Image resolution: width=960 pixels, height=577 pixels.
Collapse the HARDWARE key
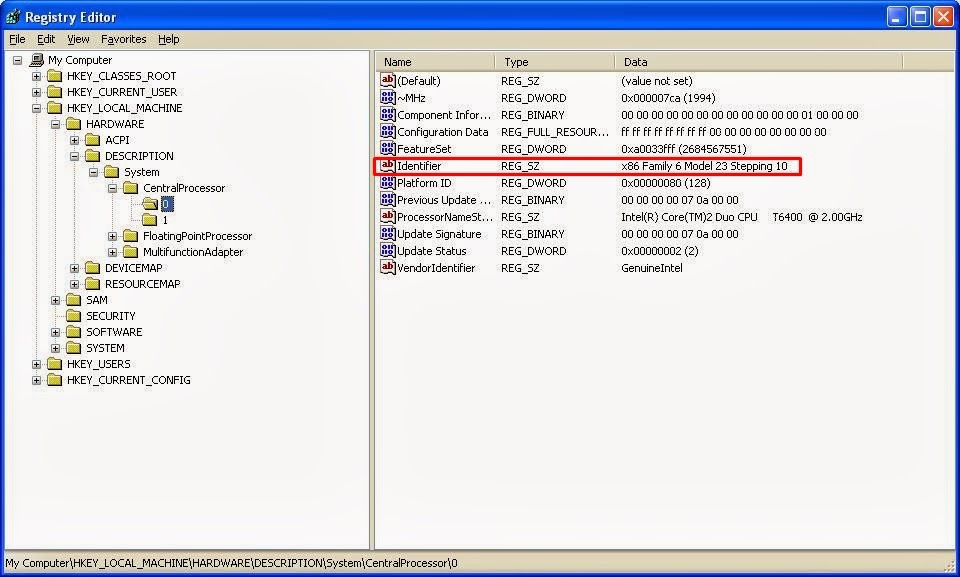[x=56, y=124]
